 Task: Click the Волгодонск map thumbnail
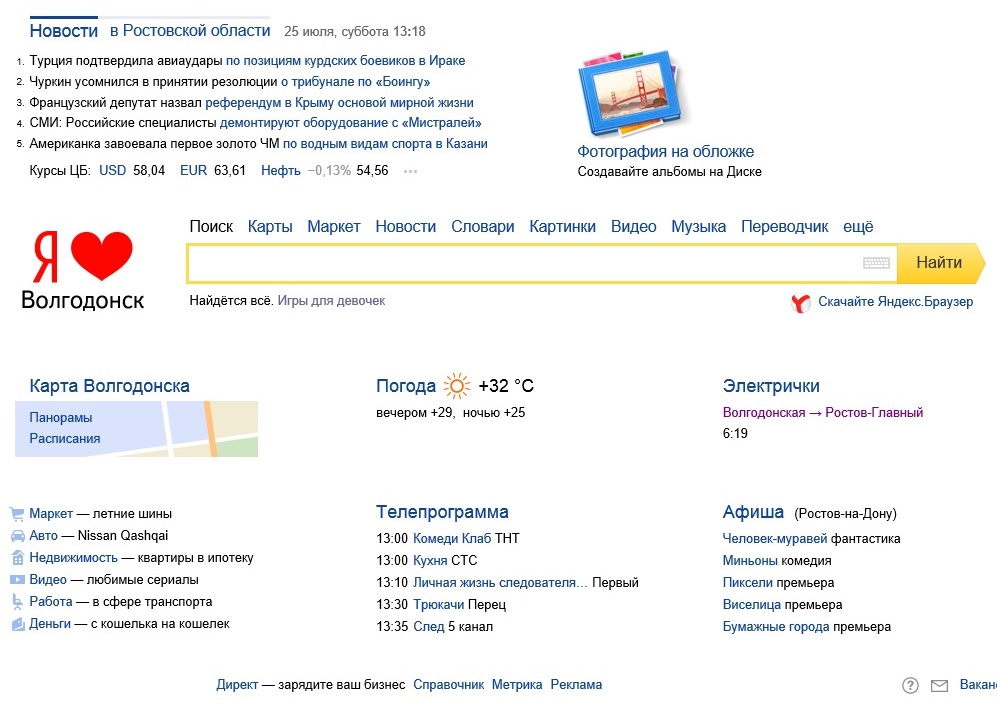136,429
